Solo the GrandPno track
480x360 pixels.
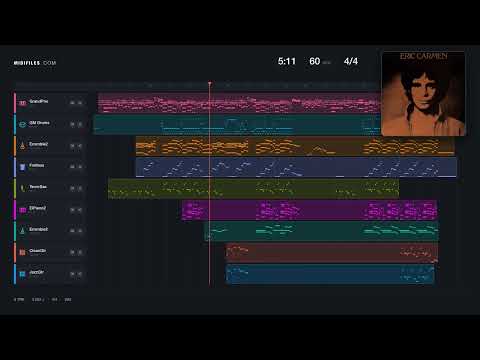click(x=80, y=103)
